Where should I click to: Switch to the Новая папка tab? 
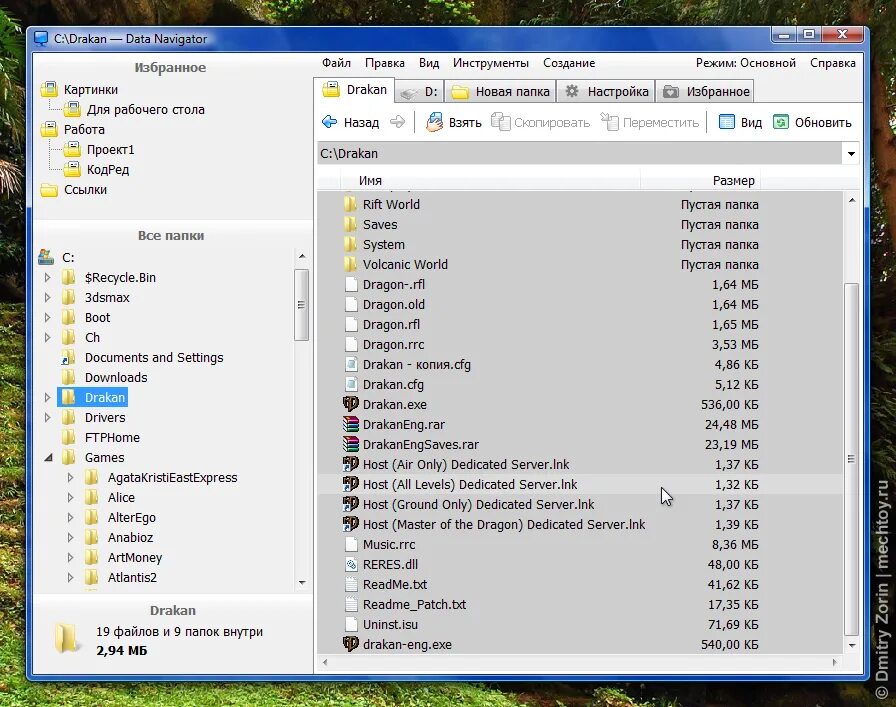point(500,91)
